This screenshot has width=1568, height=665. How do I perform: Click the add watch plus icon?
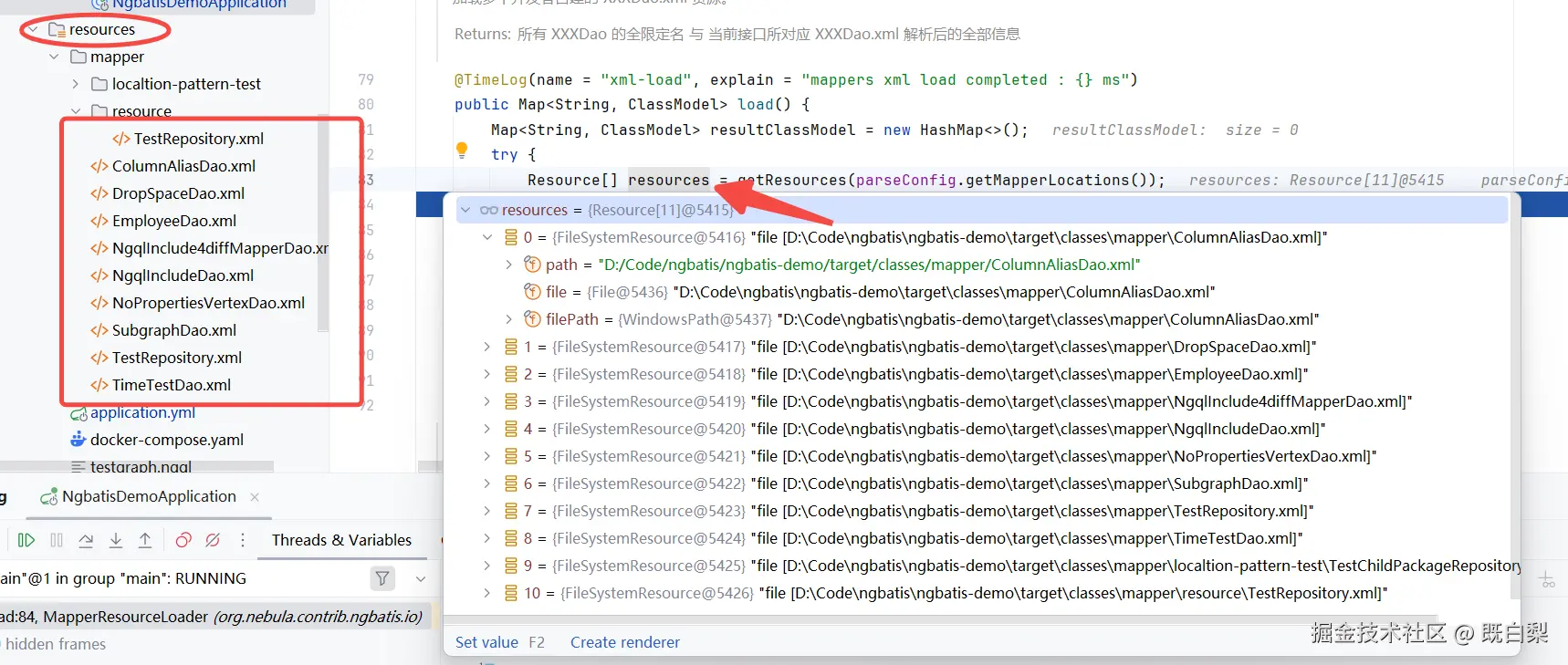(x=1546, y=579)
